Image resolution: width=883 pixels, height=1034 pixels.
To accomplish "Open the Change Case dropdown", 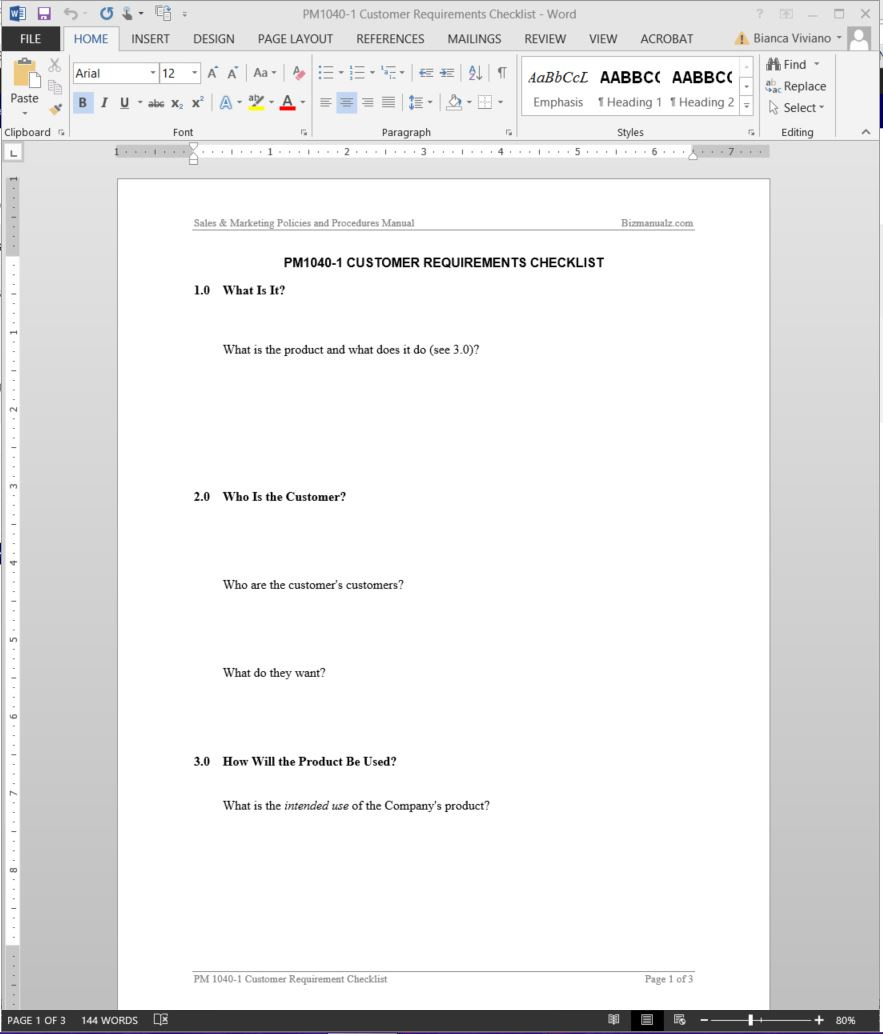I will coord(265,73).
